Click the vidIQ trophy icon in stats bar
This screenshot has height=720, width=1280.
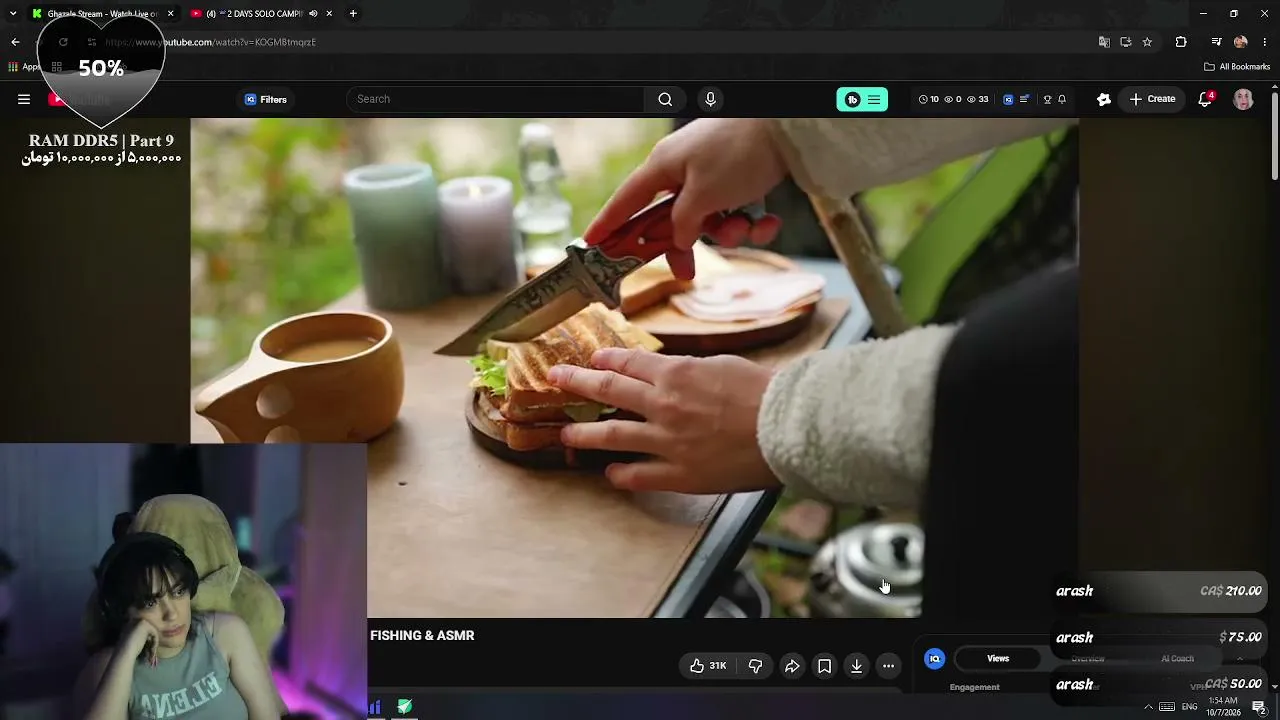pos(1047,99)
